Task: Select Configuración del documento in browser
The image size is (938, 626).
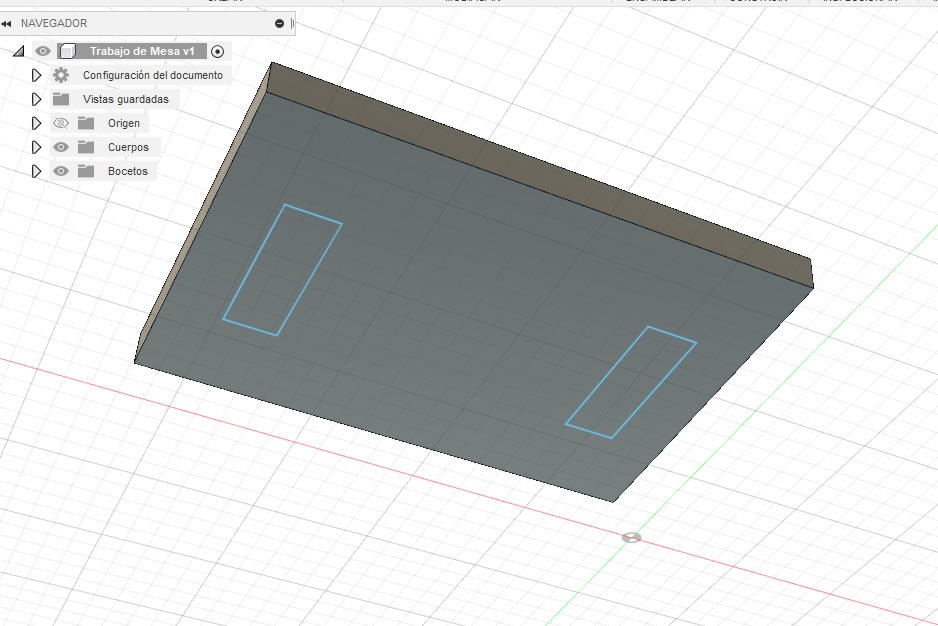Action: tap(153, 75)
